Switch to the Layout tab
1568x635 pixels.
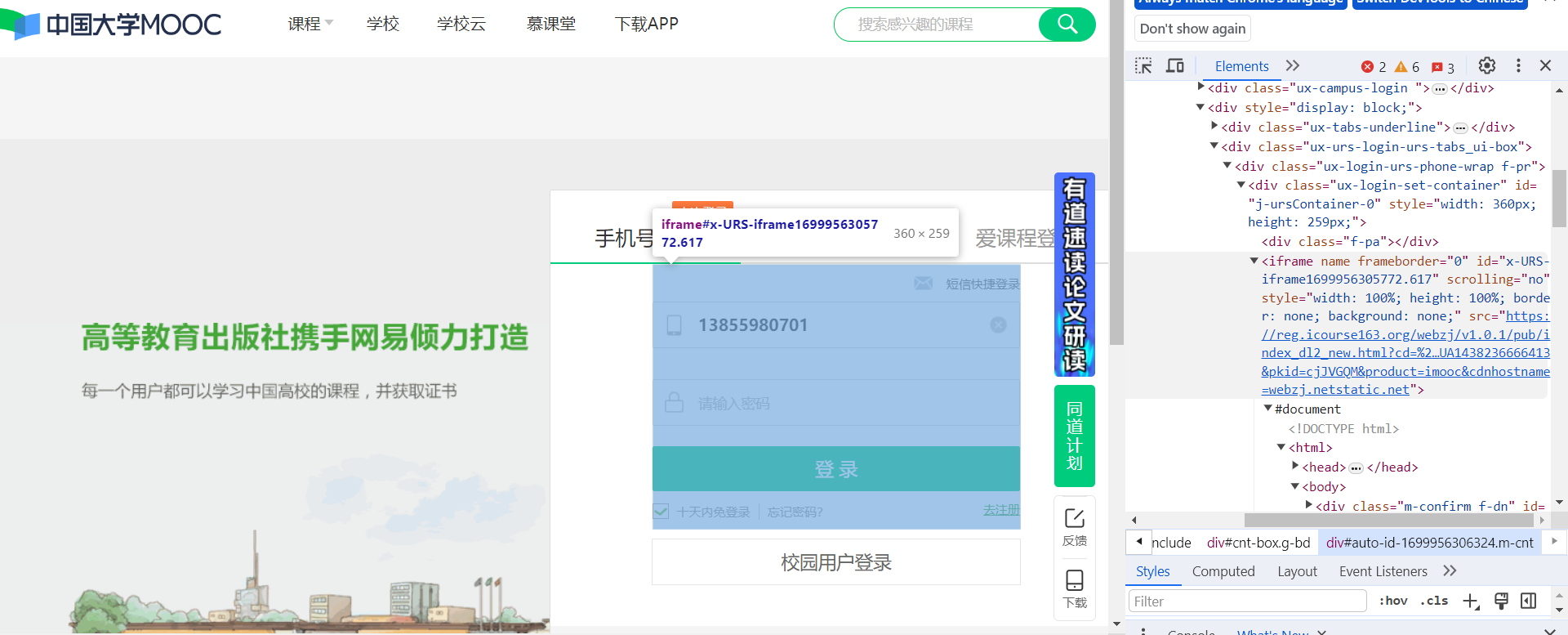click(x=1297, y=571)
